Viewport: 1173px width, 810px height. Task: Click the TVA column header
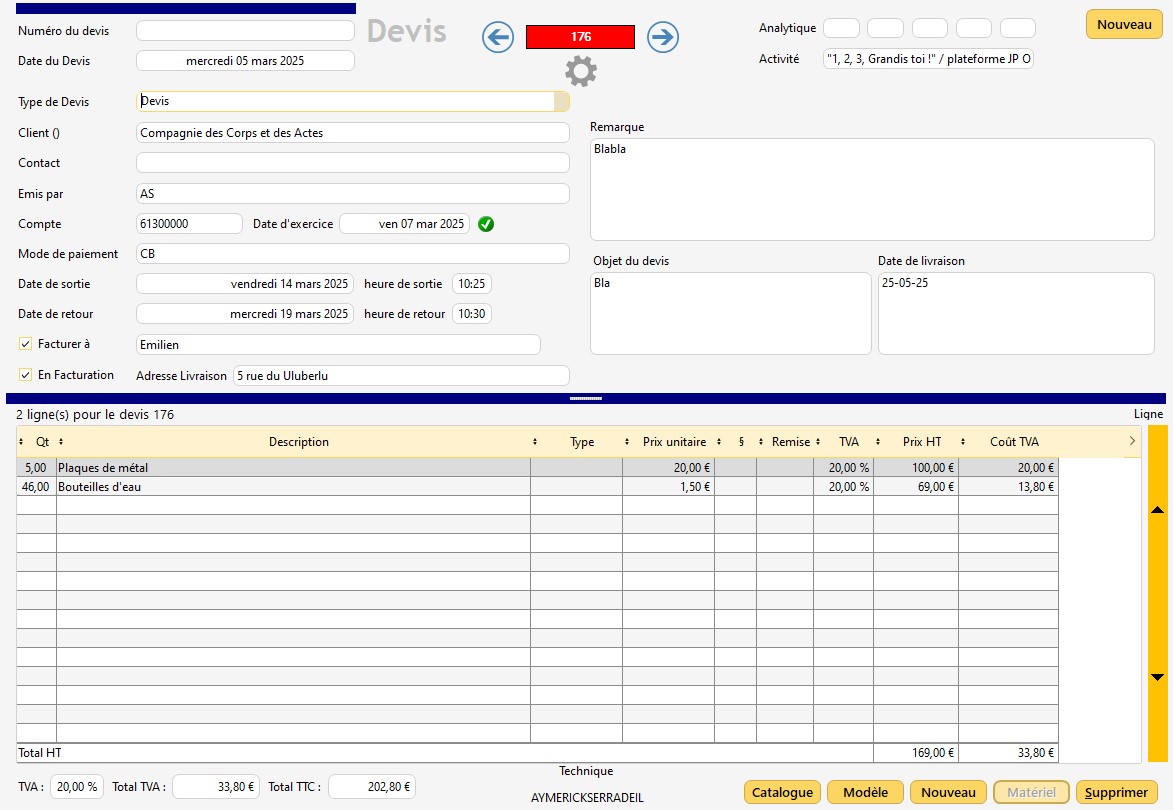[x=848, y=442]
